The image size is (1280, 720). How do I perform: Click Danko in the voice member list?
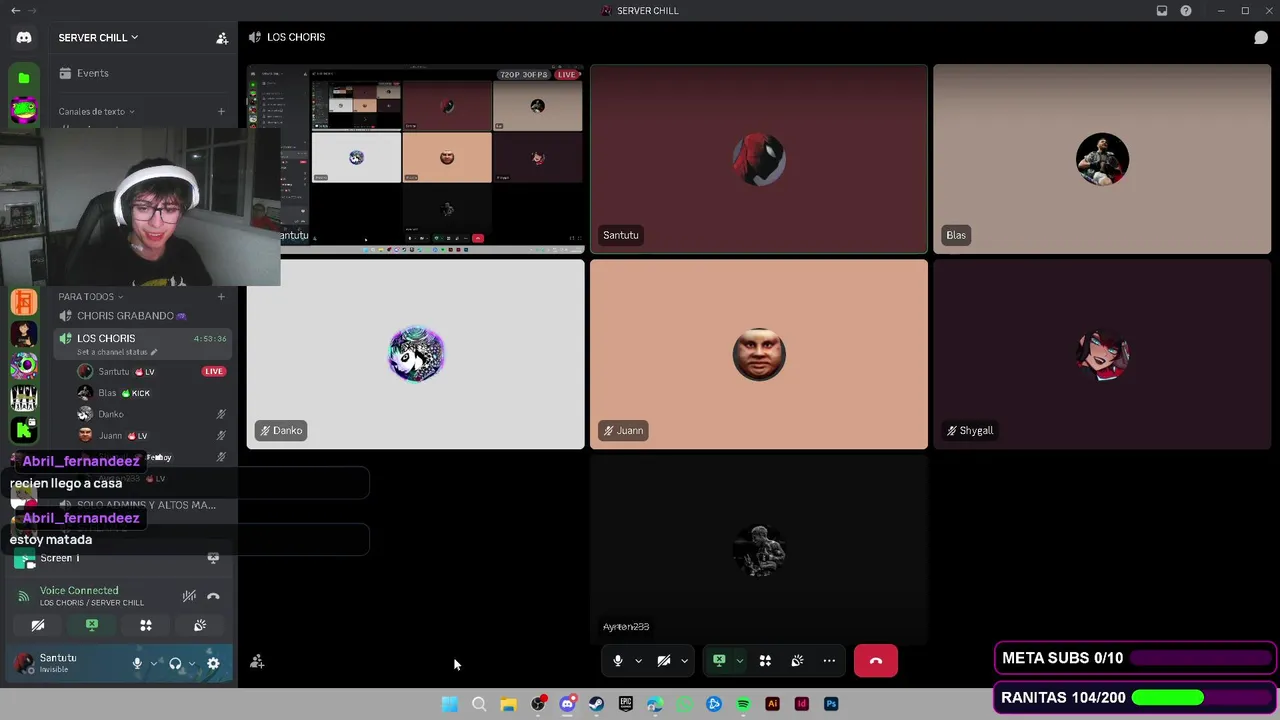pyautogui.click(x=111, y=414)
